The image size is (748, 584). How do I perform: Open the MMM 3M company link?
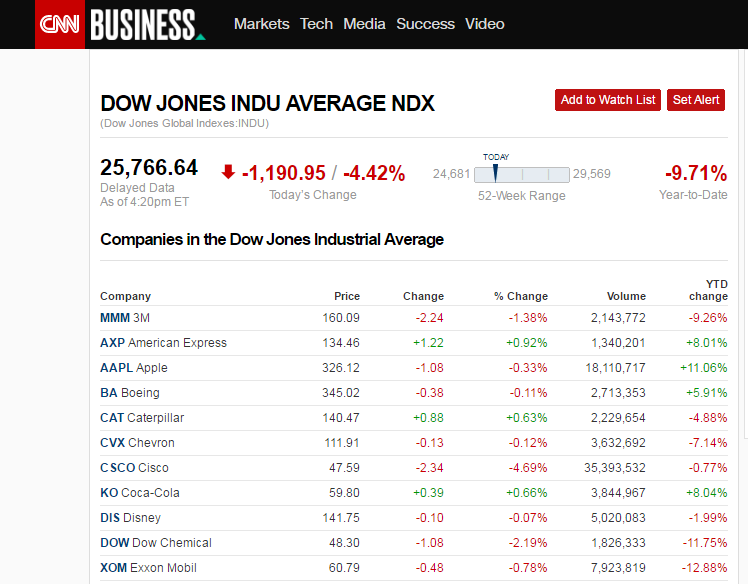tap(124, 318)
